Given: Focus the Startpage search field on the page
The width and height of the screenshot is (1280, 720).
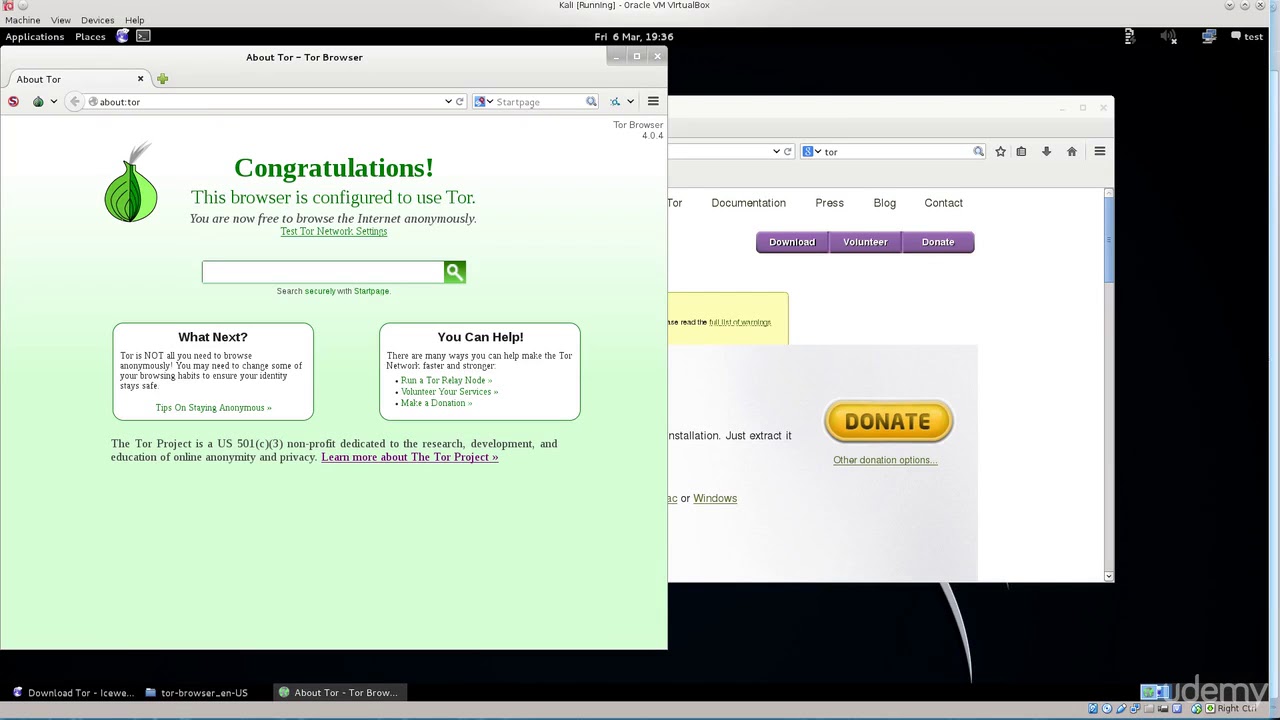Looking at the screenshot, I should [x=323, y=272].
